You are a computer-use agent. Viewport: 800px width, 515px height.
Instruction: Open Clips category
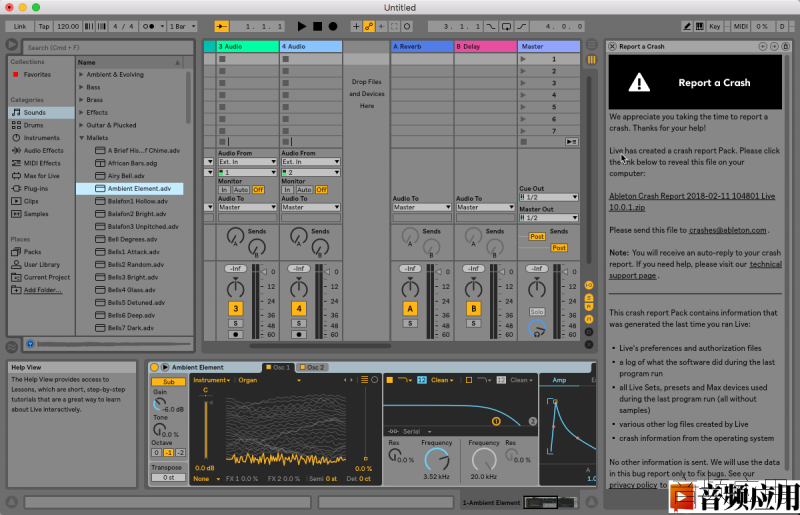pyautogui.click(x=31, y=201)
